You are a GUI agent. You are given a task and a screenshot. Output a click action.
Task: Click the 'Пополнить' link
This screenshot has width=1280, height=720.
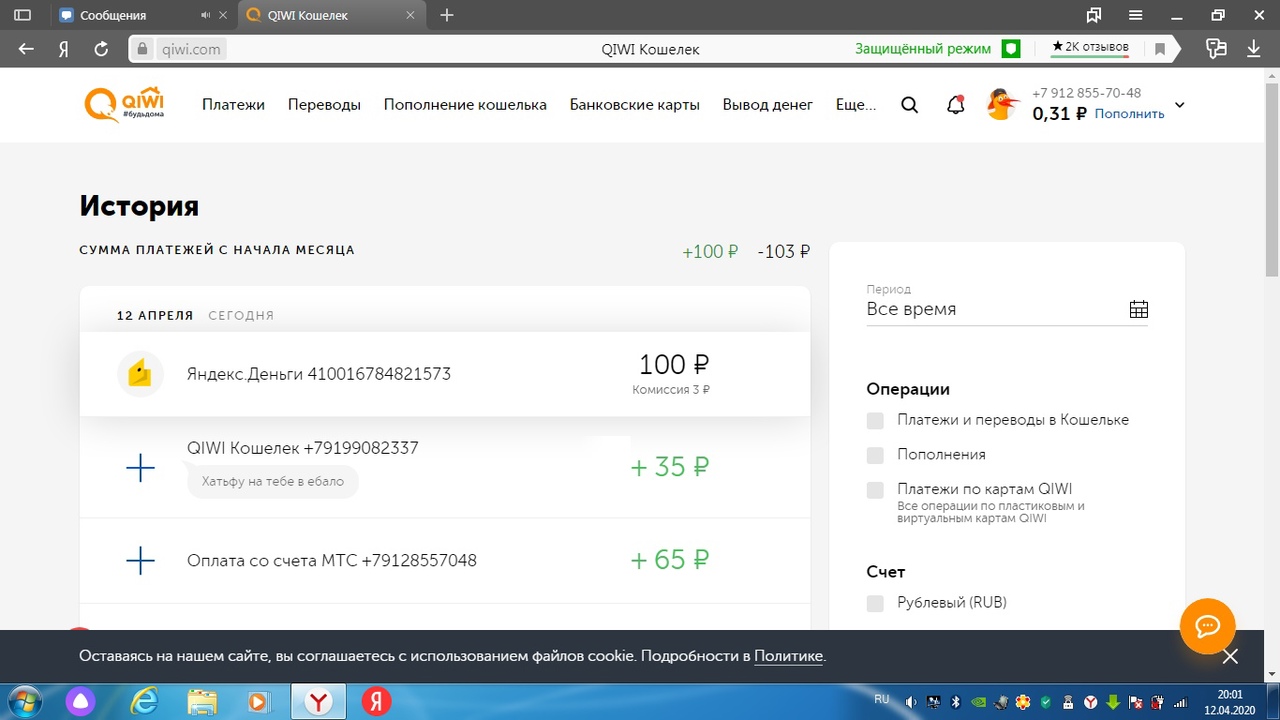click(x=1129, y=114)
